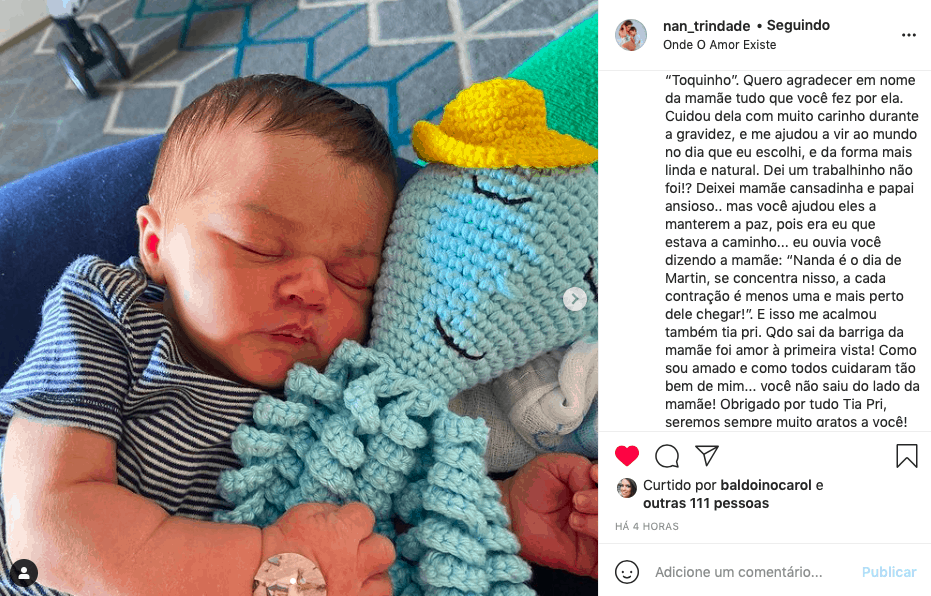Click baldoinocarol's small avatar
The height and width of the screenshot is (596, 931).
point(626,488)
